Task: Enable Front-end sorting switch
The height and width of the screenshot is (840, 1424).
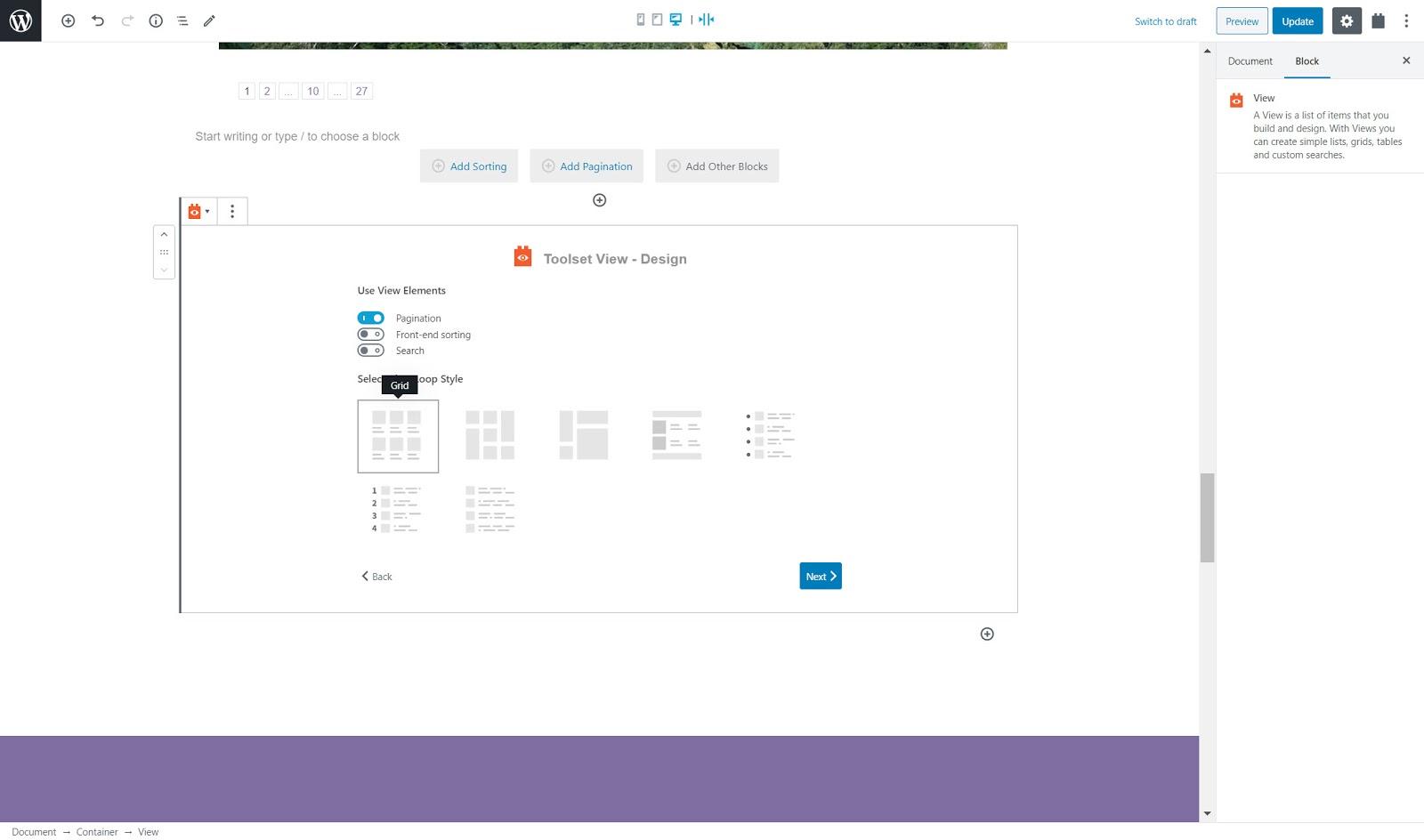Action: (371, 335)
